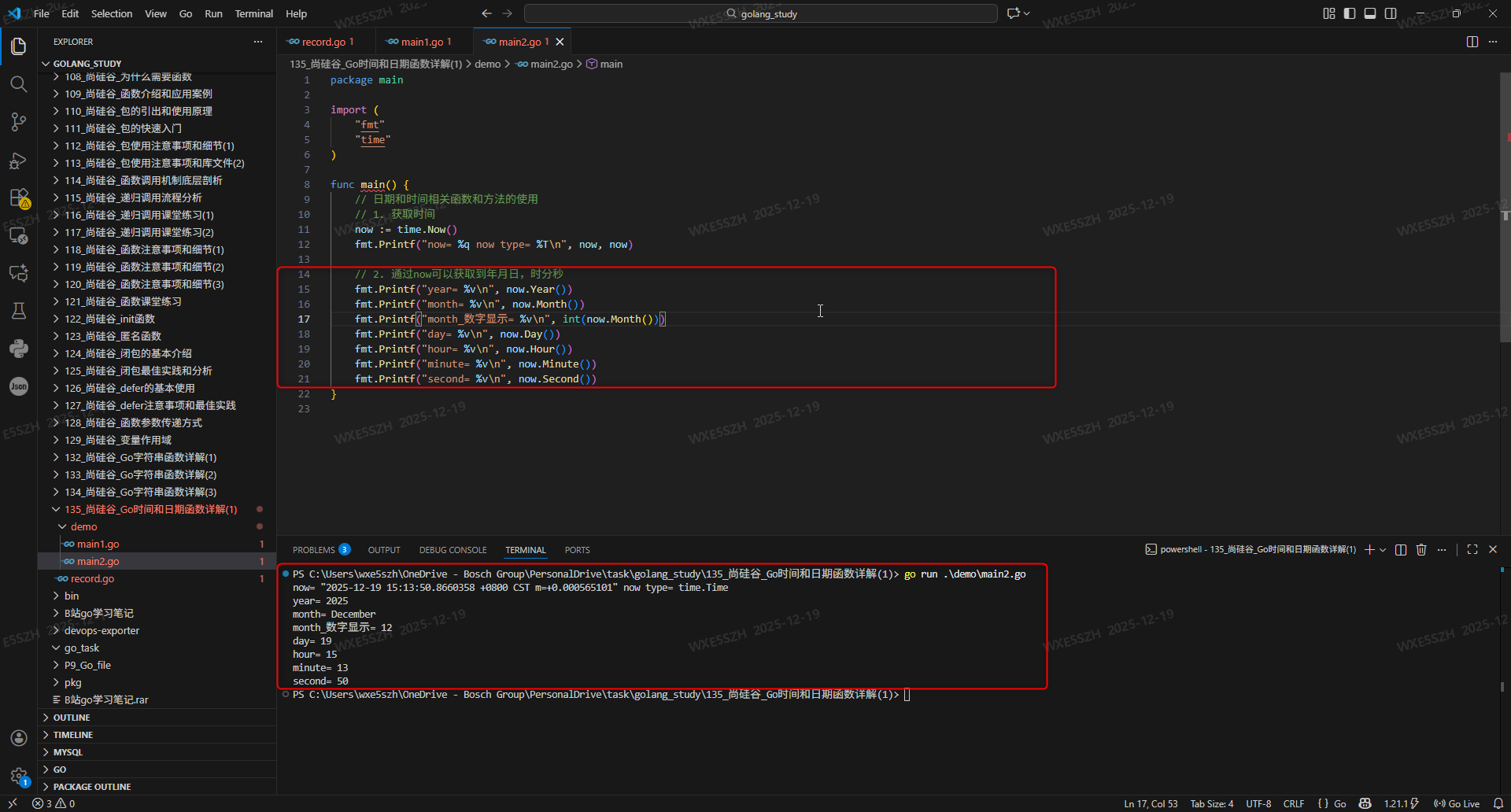Screen dimensions: 1511x812
Task: Open the Remote Explorer view
Action: (x=19, y=235)
